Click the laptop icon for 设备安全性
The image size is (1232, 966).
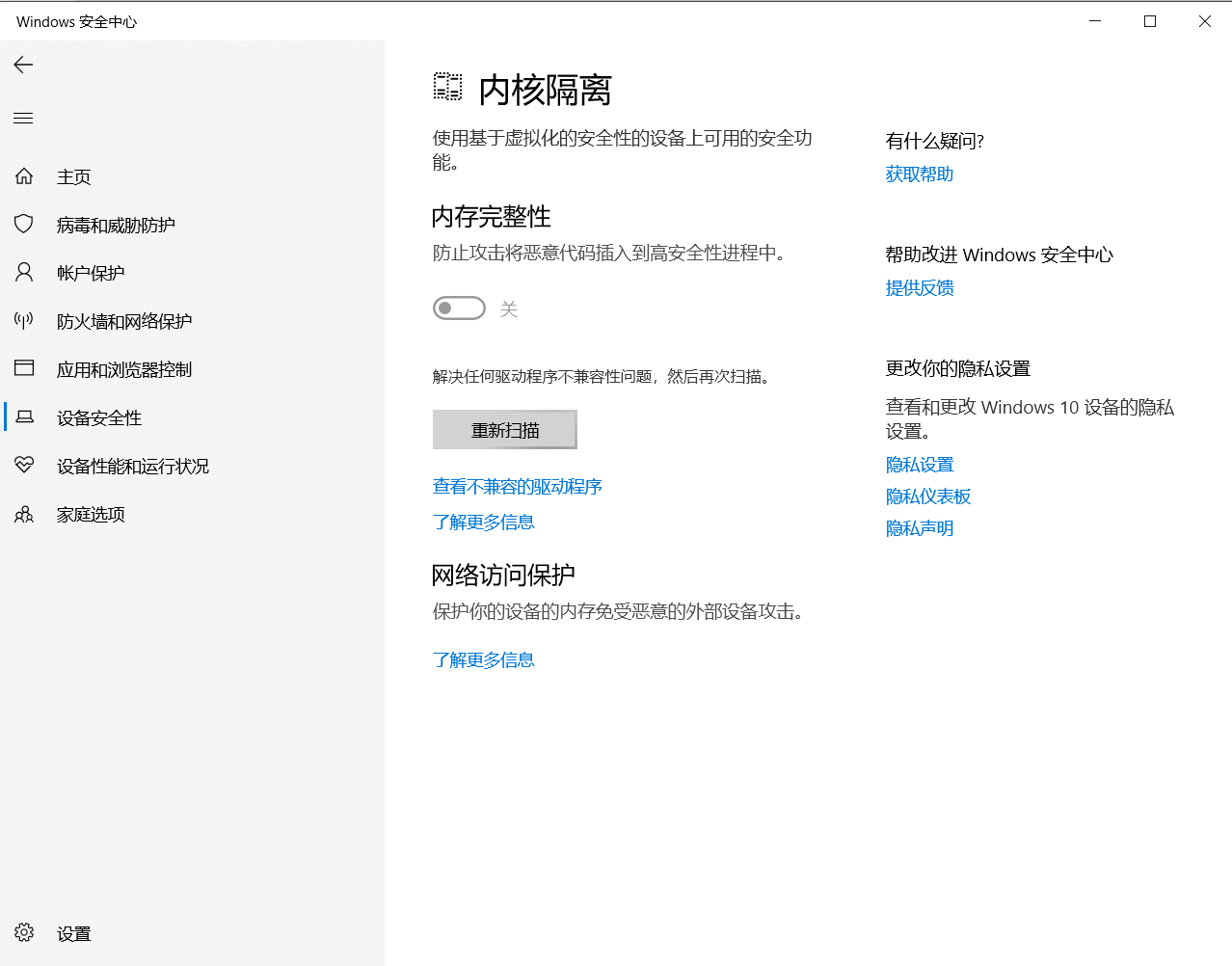25,416
